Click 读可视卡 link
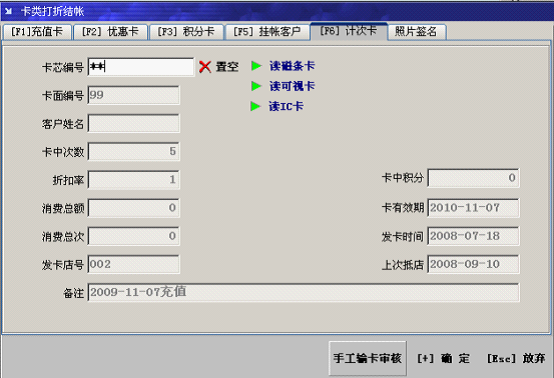This screenshot has width=554, height=378. point(292,86)
